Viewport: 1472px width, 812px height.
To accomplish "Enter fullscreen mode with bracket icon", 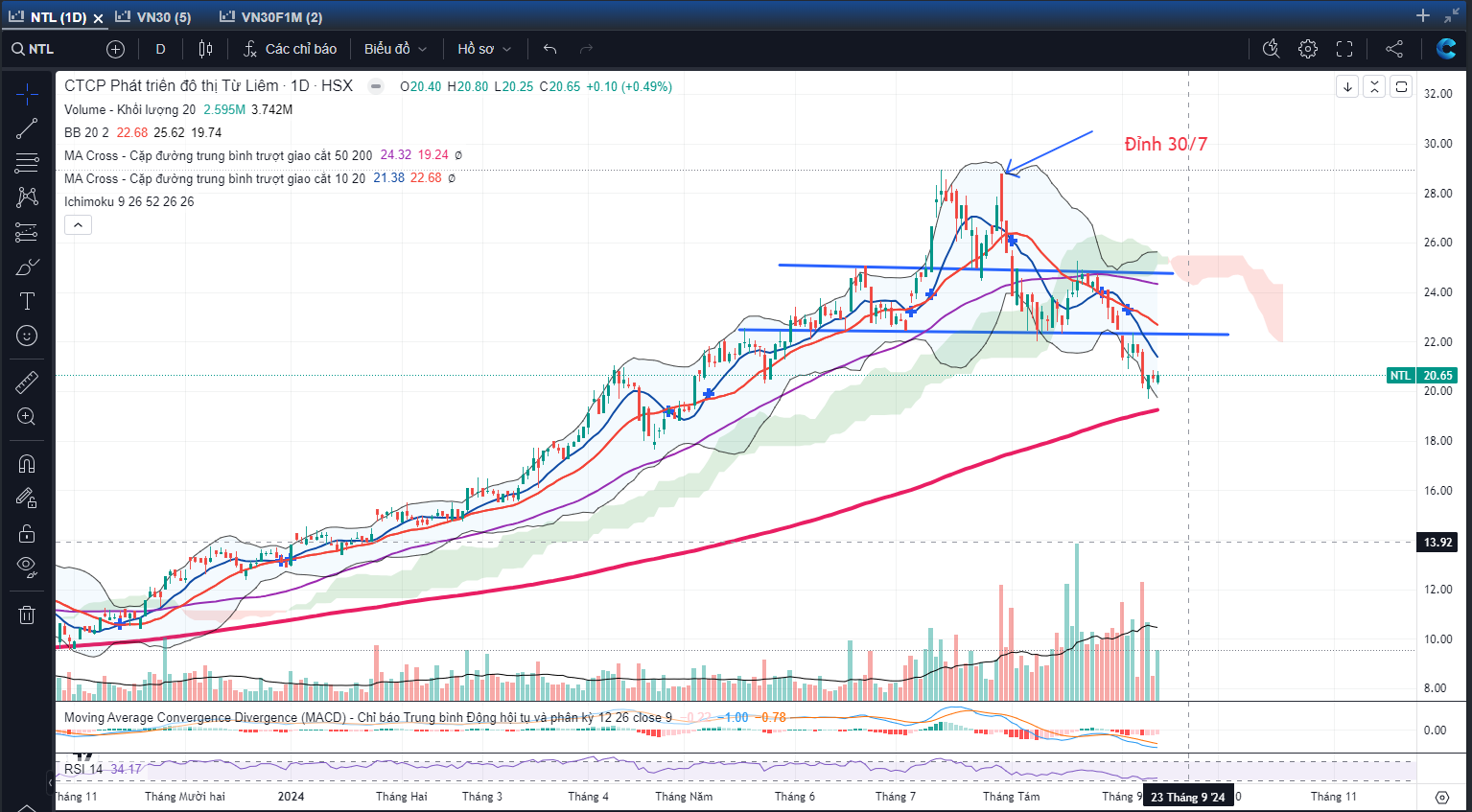I will point(1344,49).
